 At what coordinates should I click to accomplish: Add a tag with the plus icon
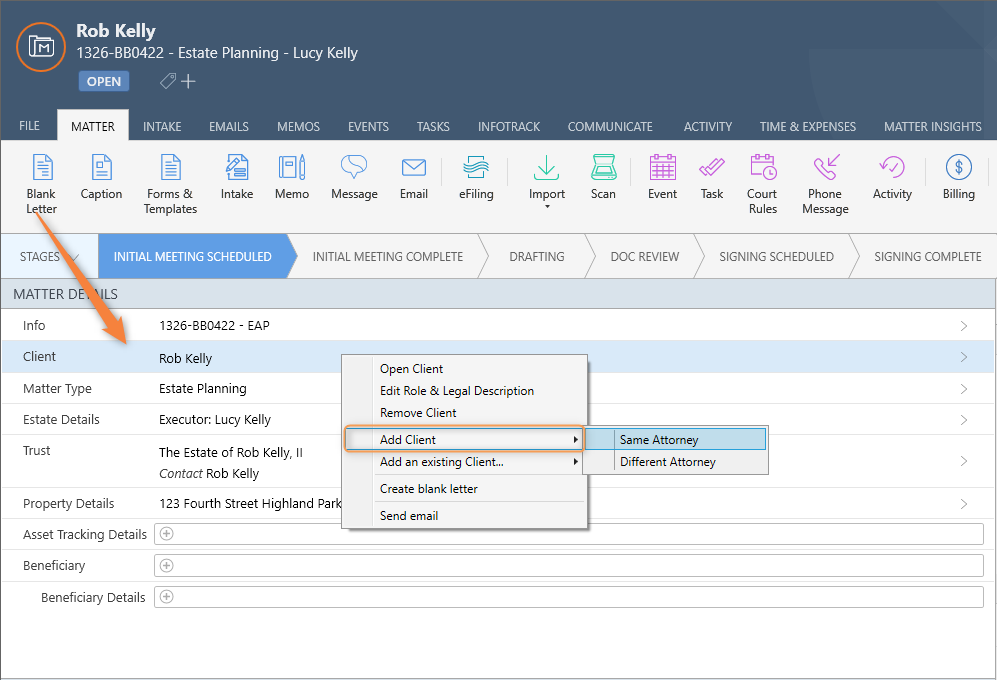click(x=188, y=81)
